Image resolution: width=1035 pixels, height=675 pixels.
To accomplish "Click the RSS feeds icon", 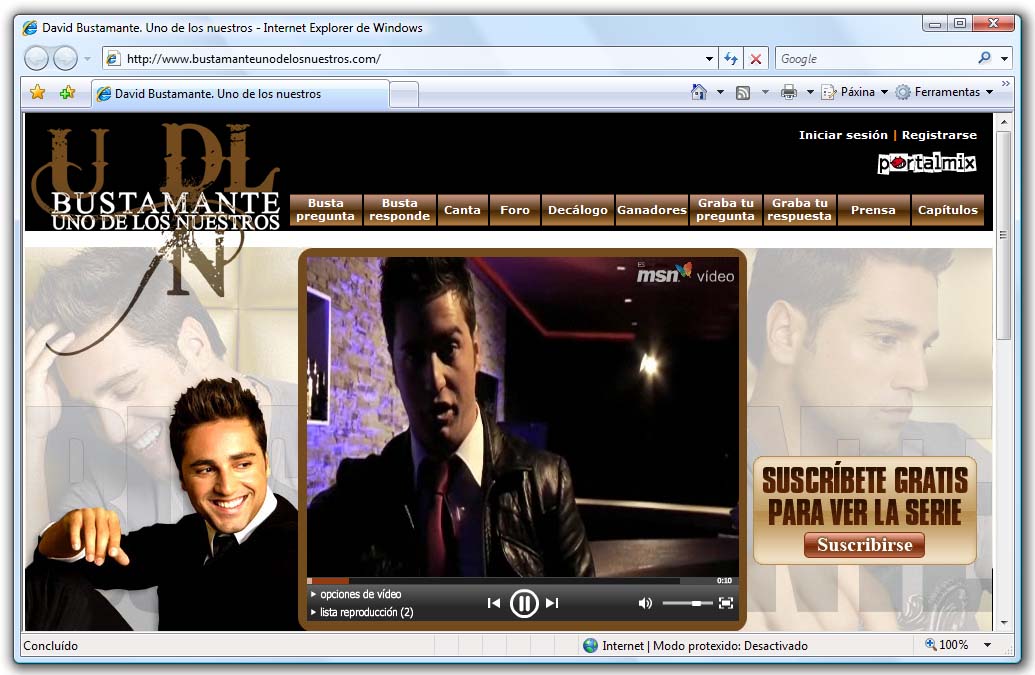I will [743, 92].
